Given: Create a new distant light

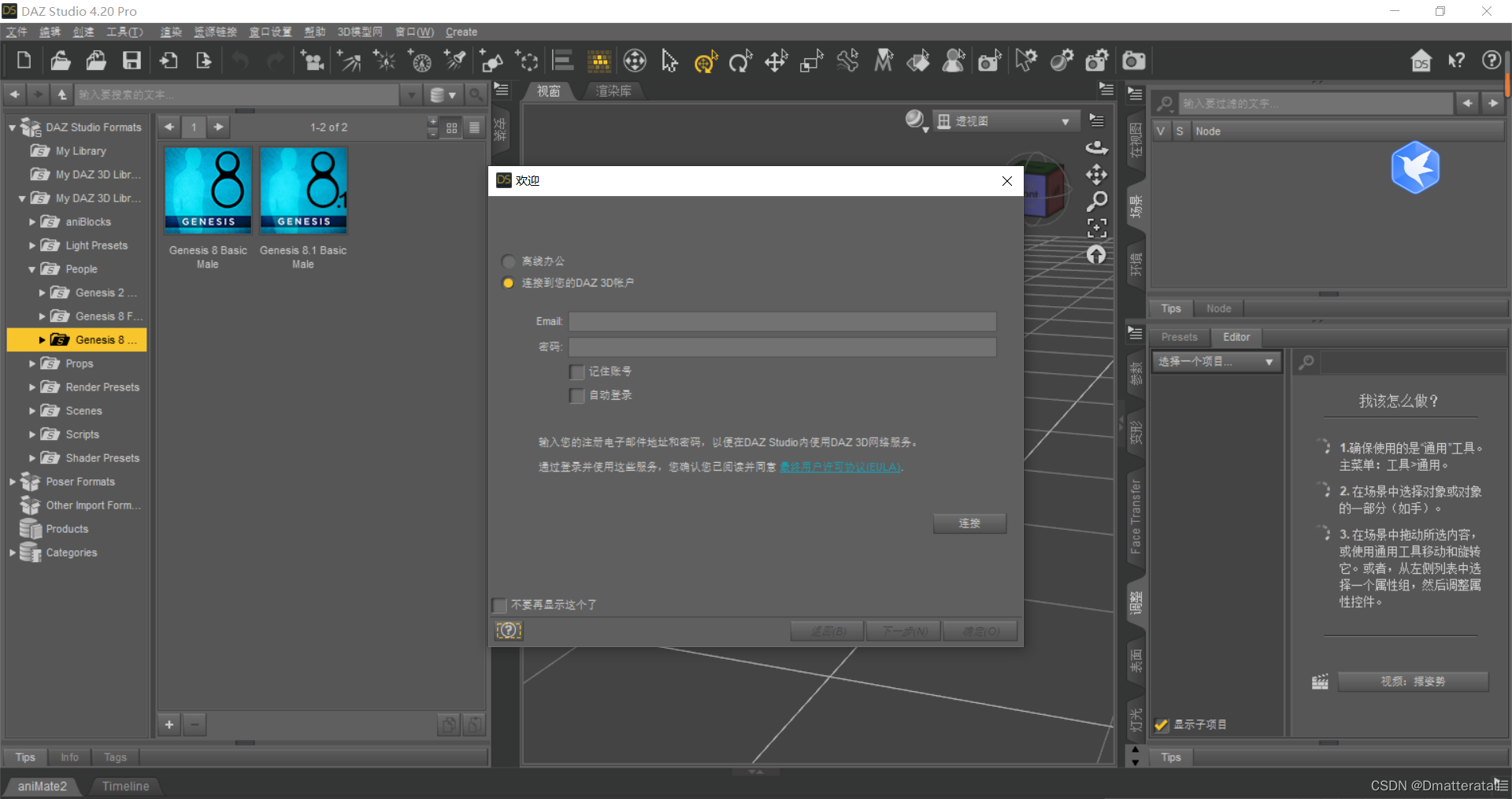Looking at the screenshot, I should coord(349,61).
